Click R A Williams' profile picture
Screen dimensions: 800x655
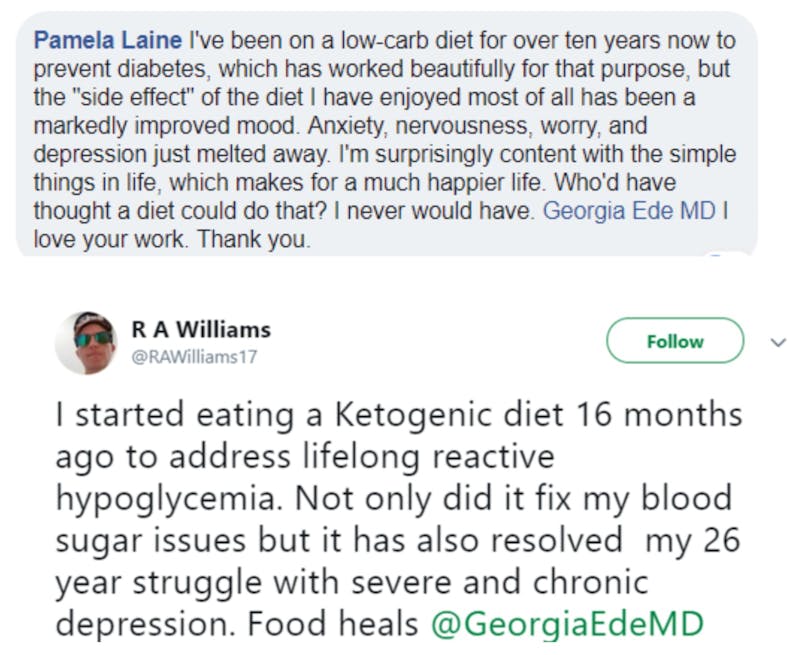(85, 342)
